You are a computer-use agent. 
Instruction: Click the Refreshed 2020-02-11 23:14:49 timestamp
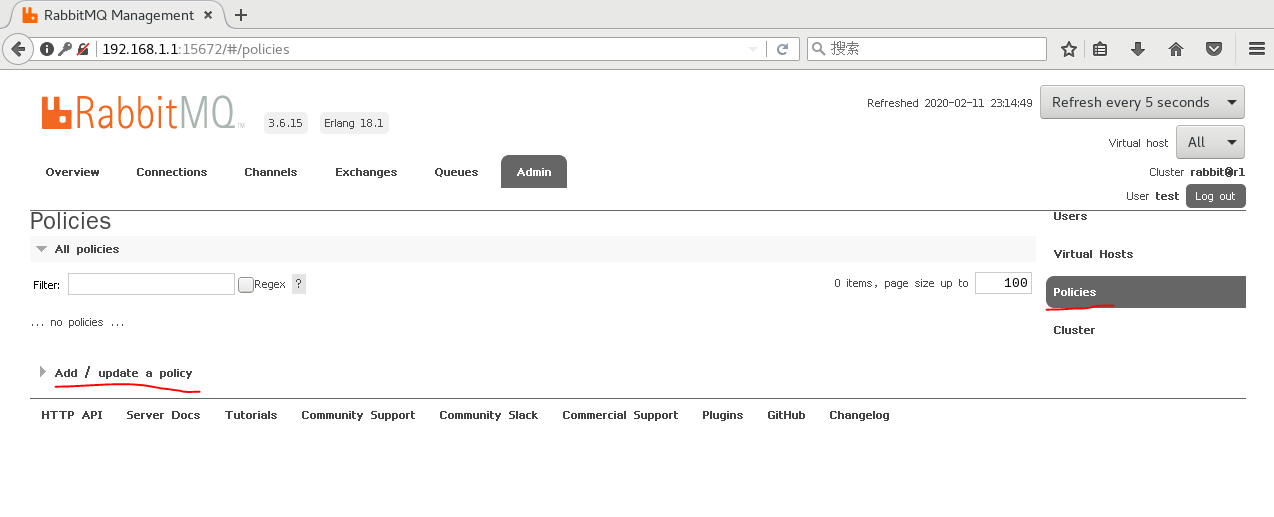(x=950, y=103)
